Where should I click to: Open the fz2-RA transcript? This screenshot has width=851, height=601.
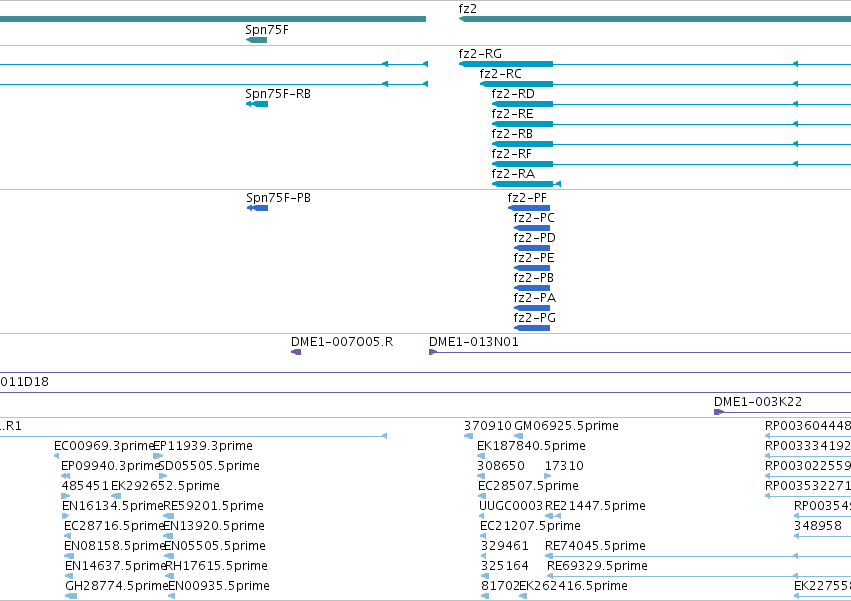click(513, 174)
